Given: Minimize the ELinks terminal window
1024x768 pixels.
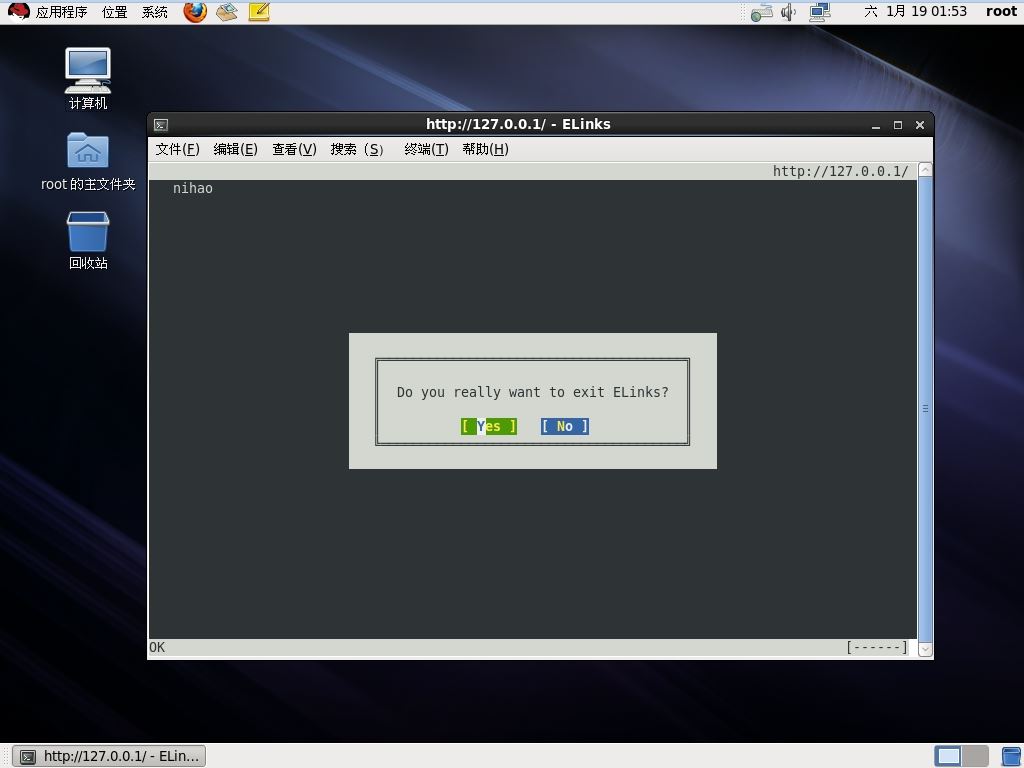Looking at the screenshot, I should pyautogui.click(x=876, y=125).
